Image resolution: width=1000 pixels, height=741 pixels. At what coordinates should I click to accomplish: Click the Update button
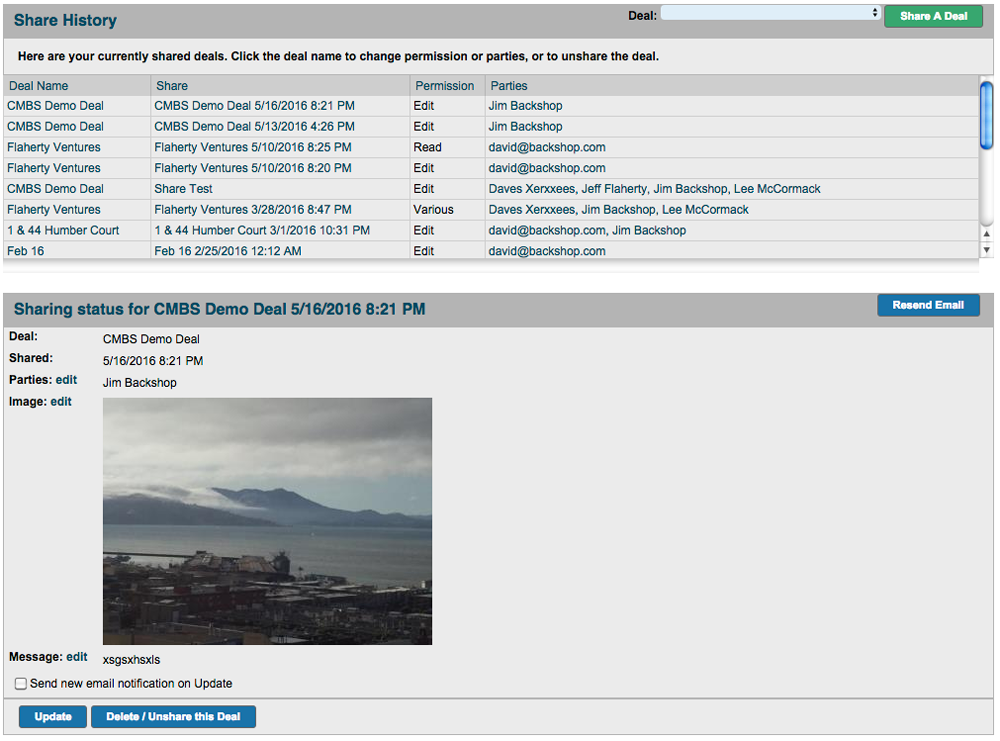click(x=53, y=716)
